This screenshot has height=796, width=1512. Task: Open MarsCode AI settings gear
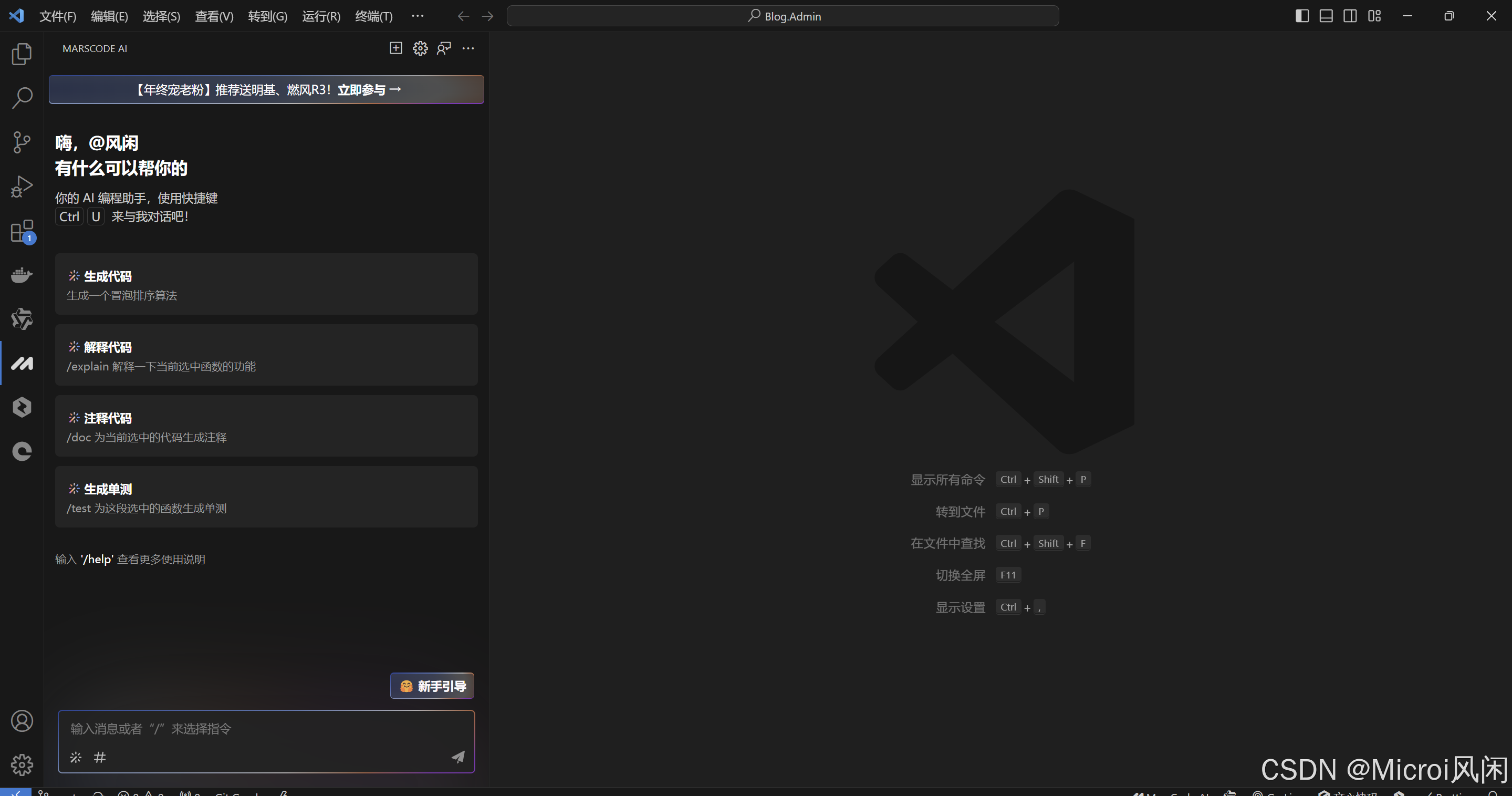(420, 48)
